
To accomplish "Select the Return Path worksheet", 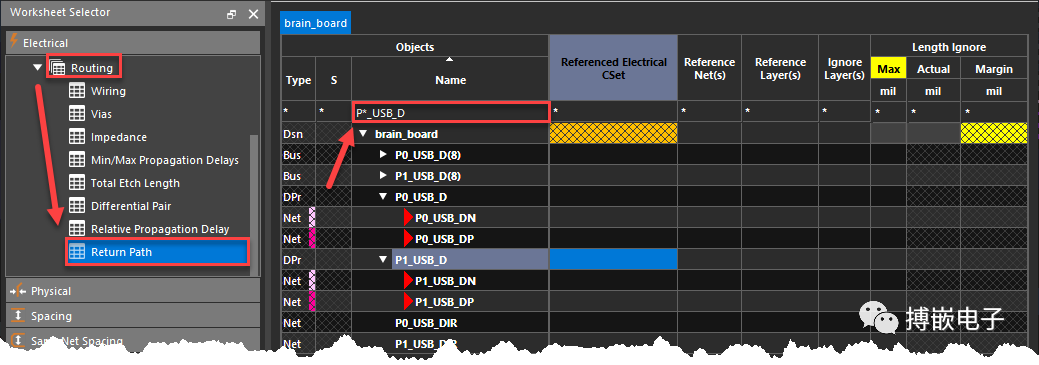I will click(157, 252).
